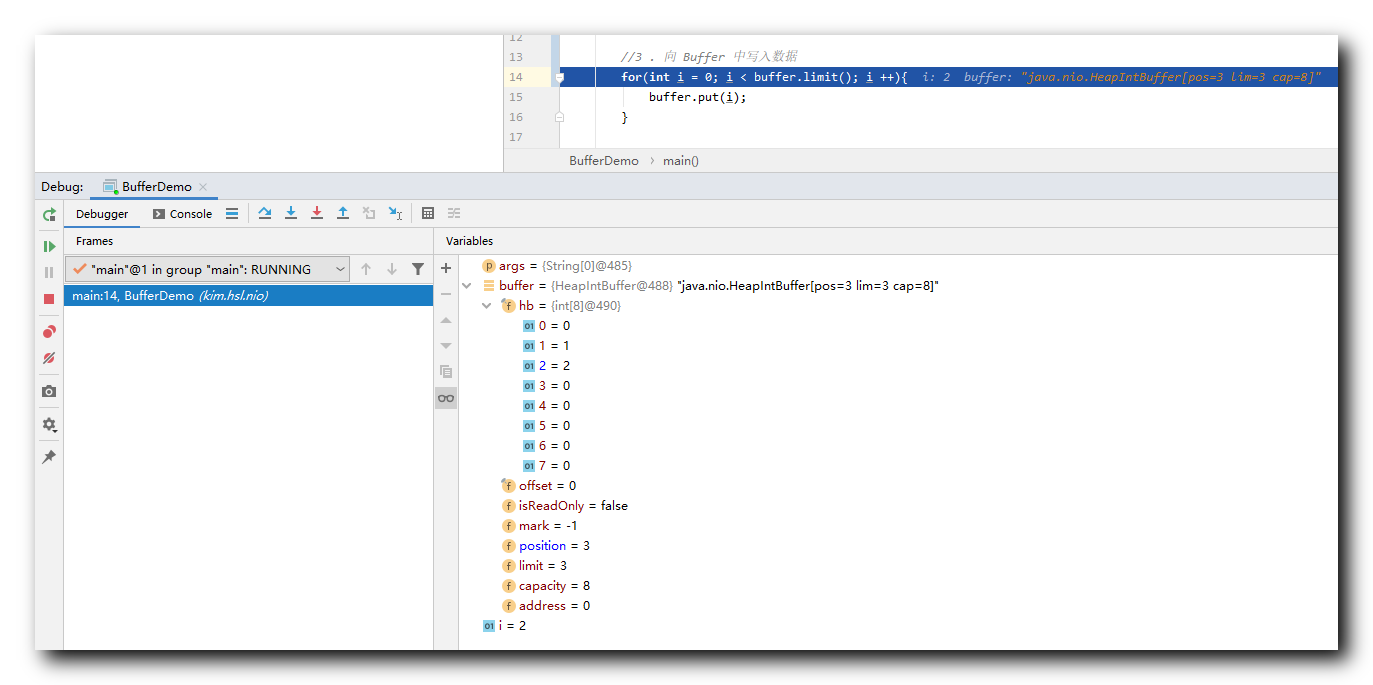
Task: Select the address = 0 field
Action: [898, 606]
